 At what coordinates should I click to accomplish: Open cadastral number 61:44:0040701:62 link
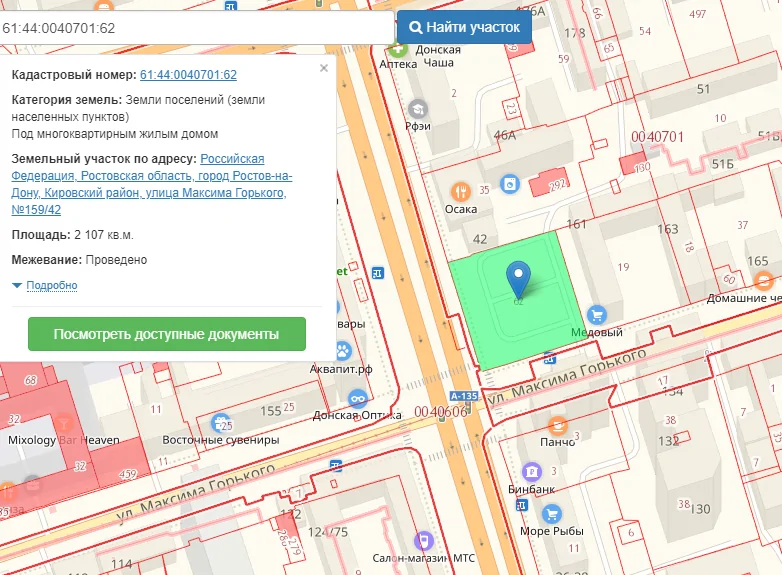[x=188, y=75]
